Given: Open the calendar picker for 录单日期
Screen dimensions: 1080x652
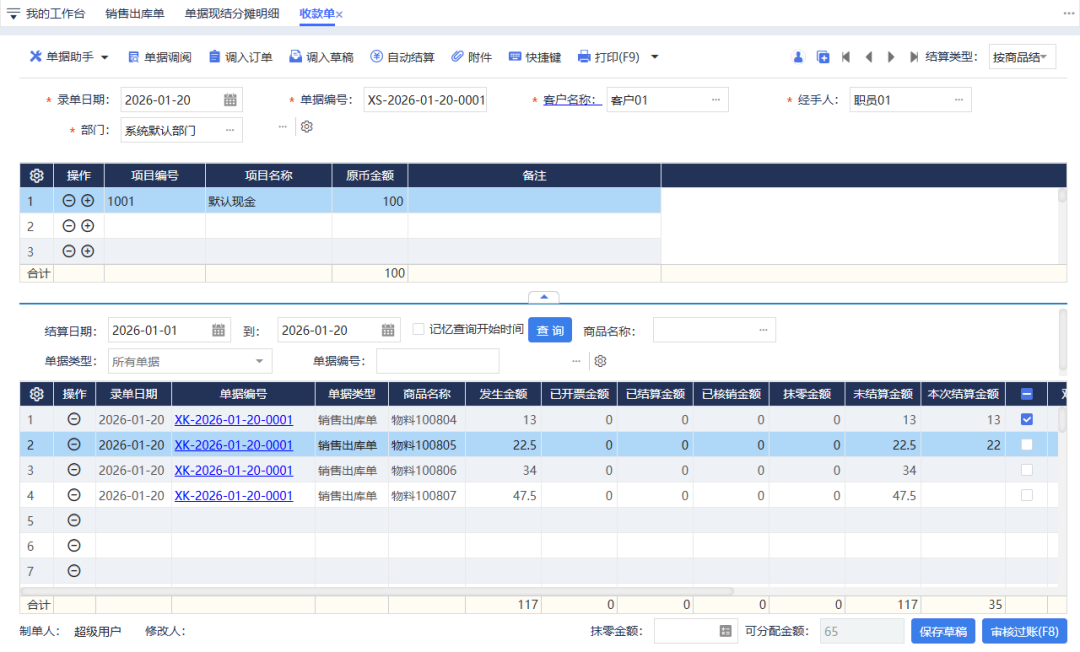Looking at the screenshot, I should point(229,99).
